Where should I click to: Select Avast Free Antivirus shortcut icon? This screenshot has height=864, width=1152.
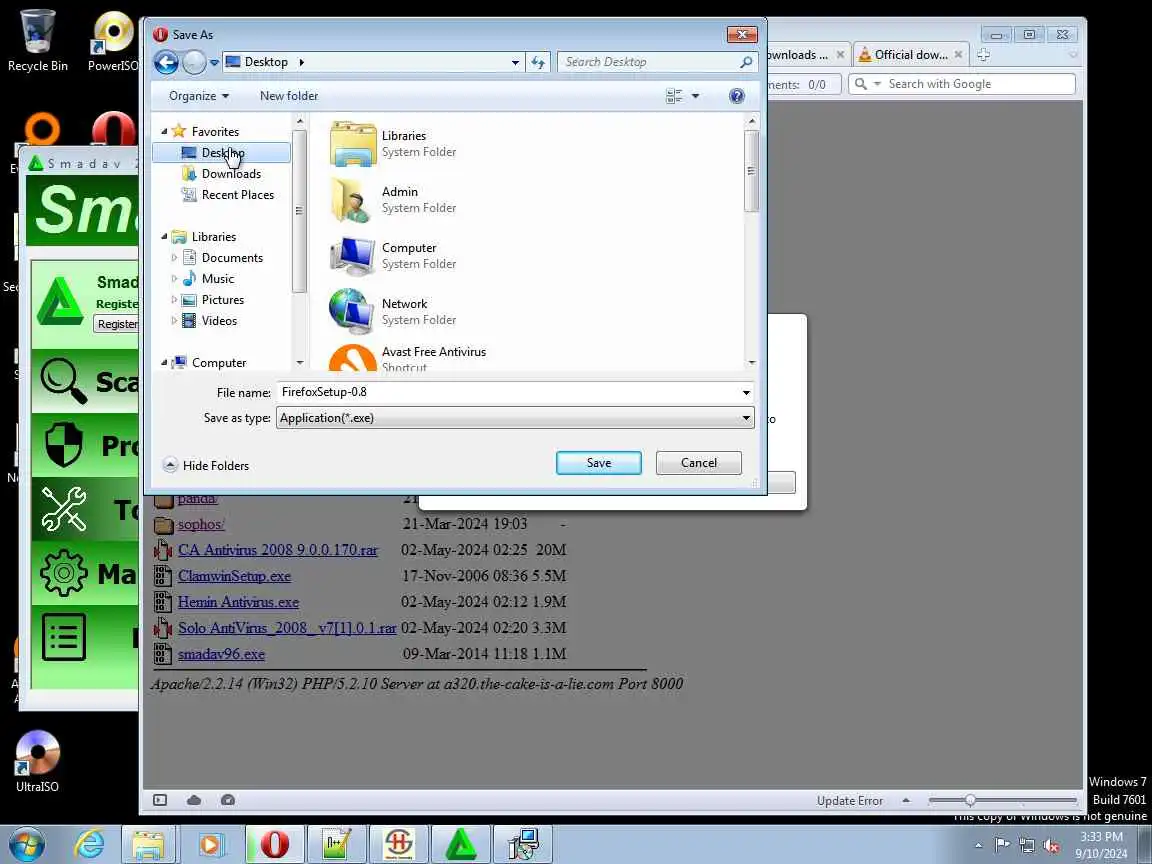pos(353,357)
